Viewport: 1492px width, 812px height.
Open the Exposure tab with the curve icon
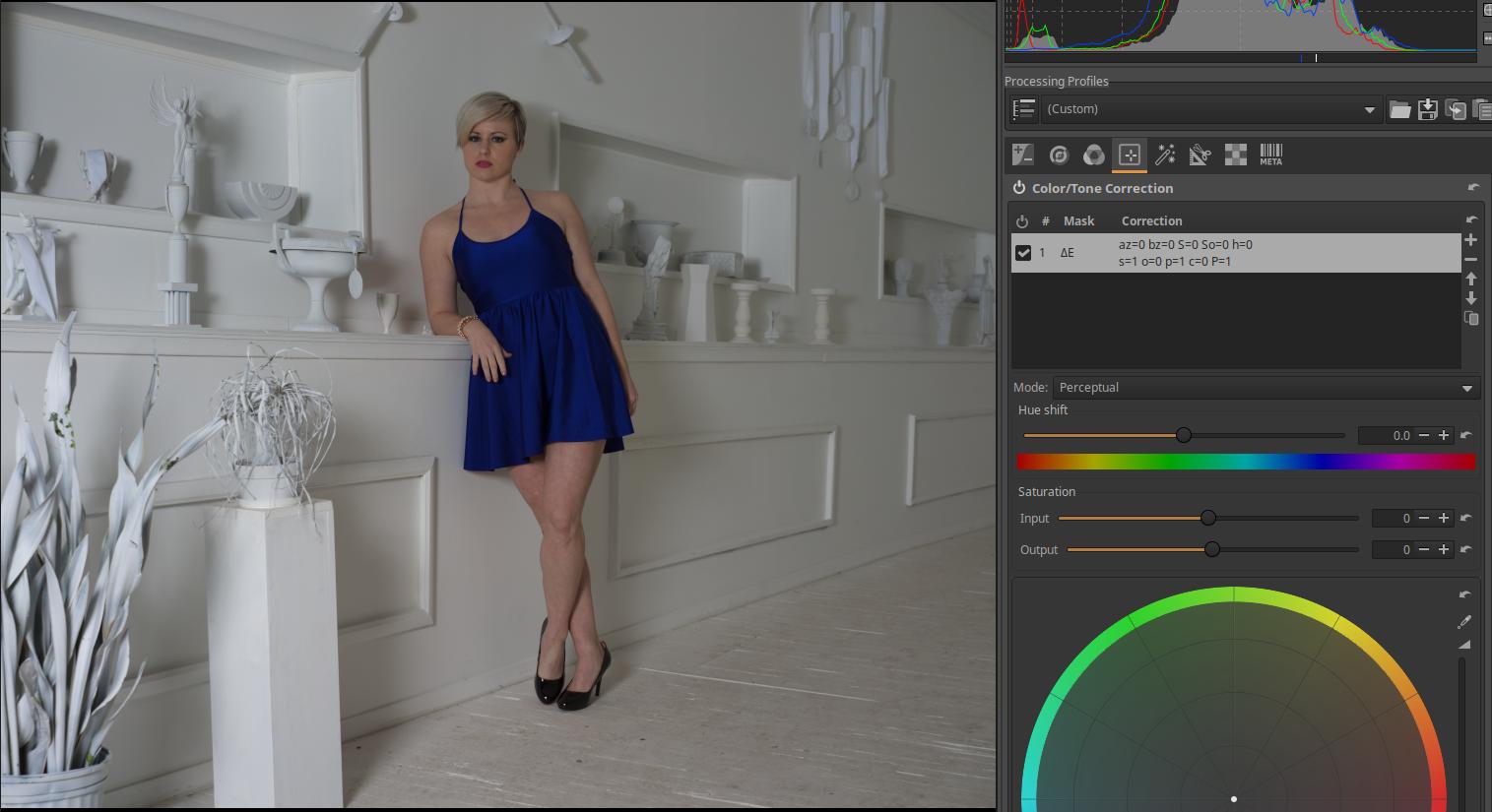pos(1022,156)
